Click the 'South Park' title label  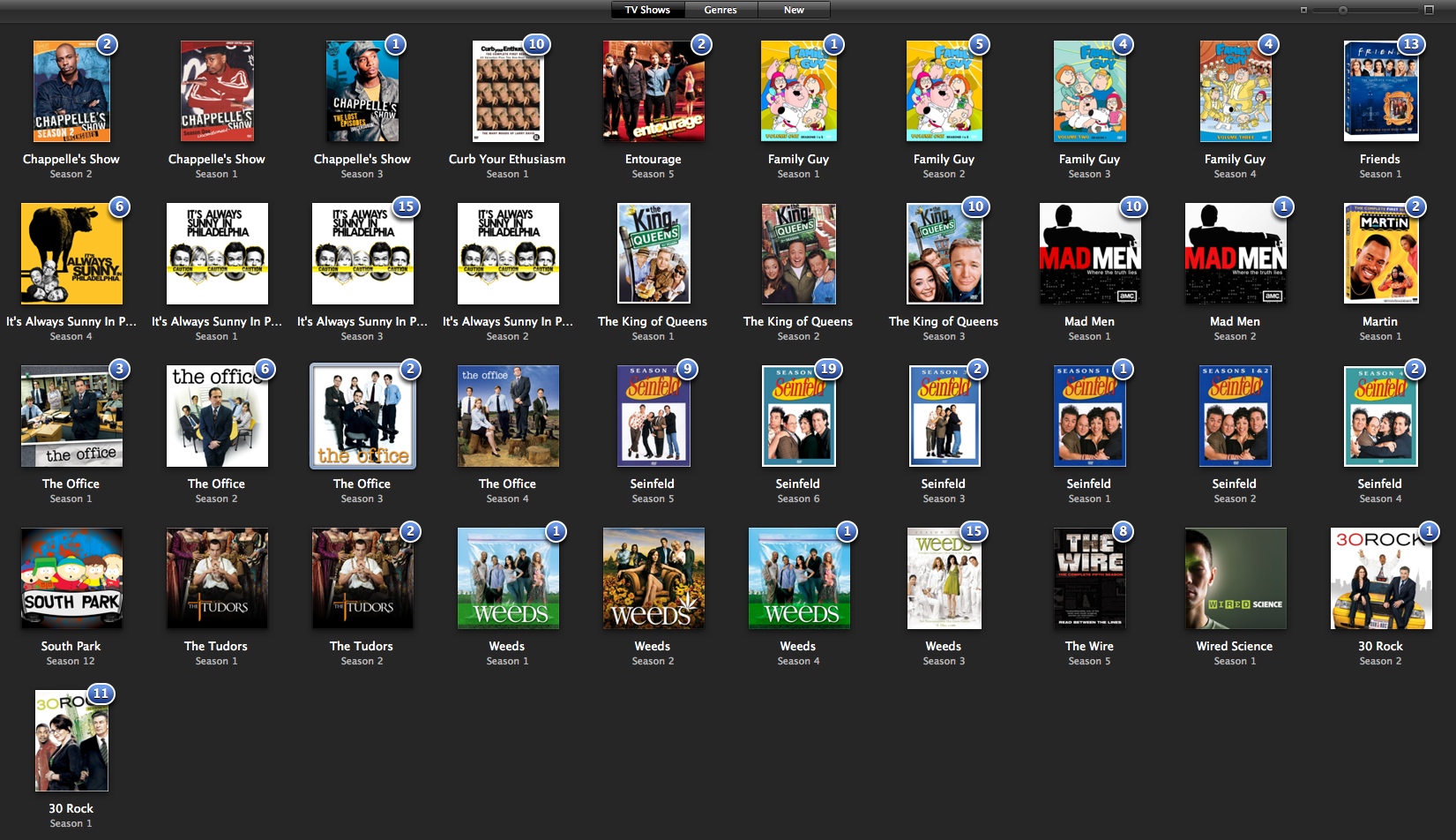point(71,647)
